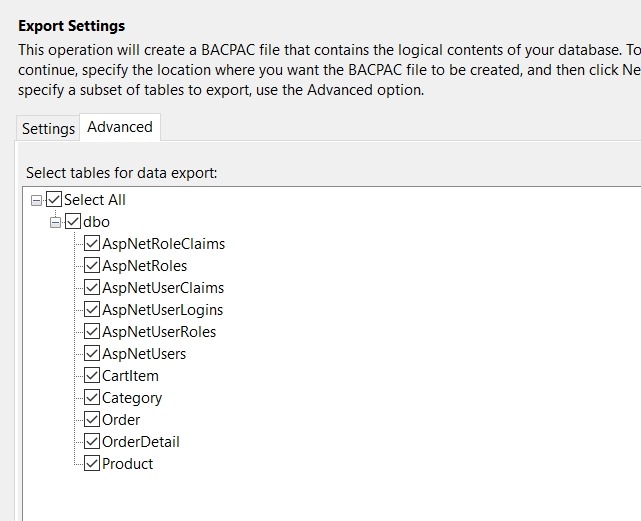The image size is (641, 521).
Task: Uncheck the AspNetUserRoles checkbox
Action: click(92, 332)
